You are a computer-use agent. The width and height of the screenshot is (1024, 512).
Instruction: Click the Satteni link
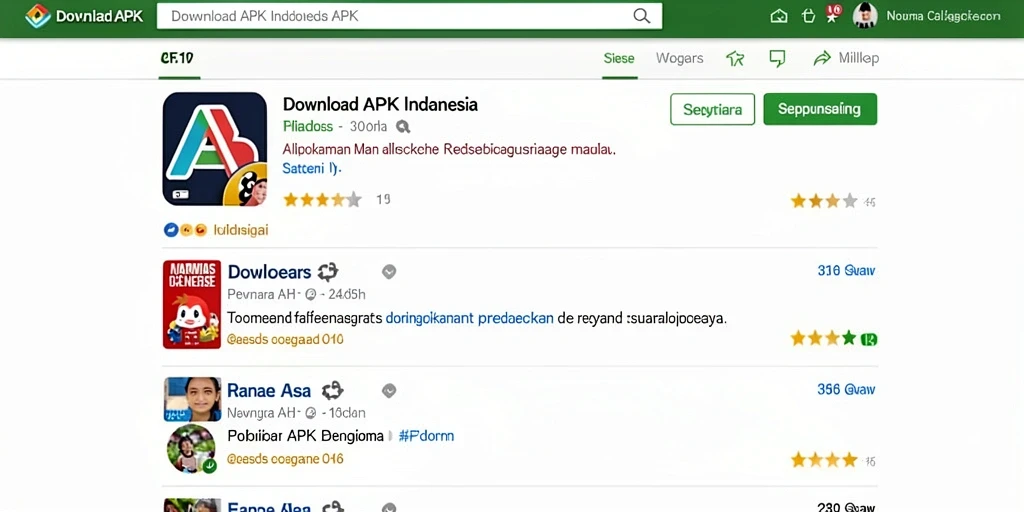pyautogui.click(x=312, y=168)
